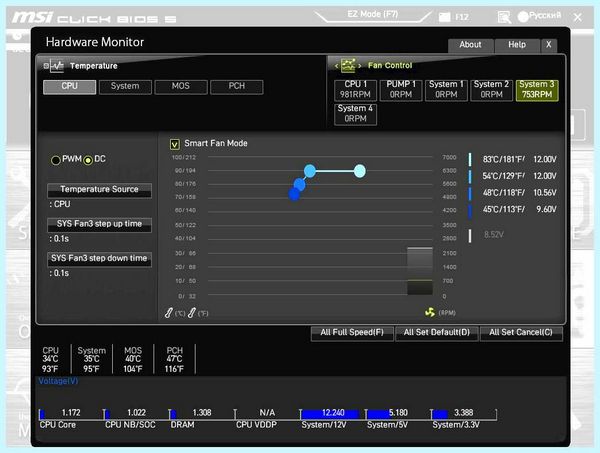The image size is (600, 453).
Task: Click the Voltage(V) section label
Action: pos(58,381)
